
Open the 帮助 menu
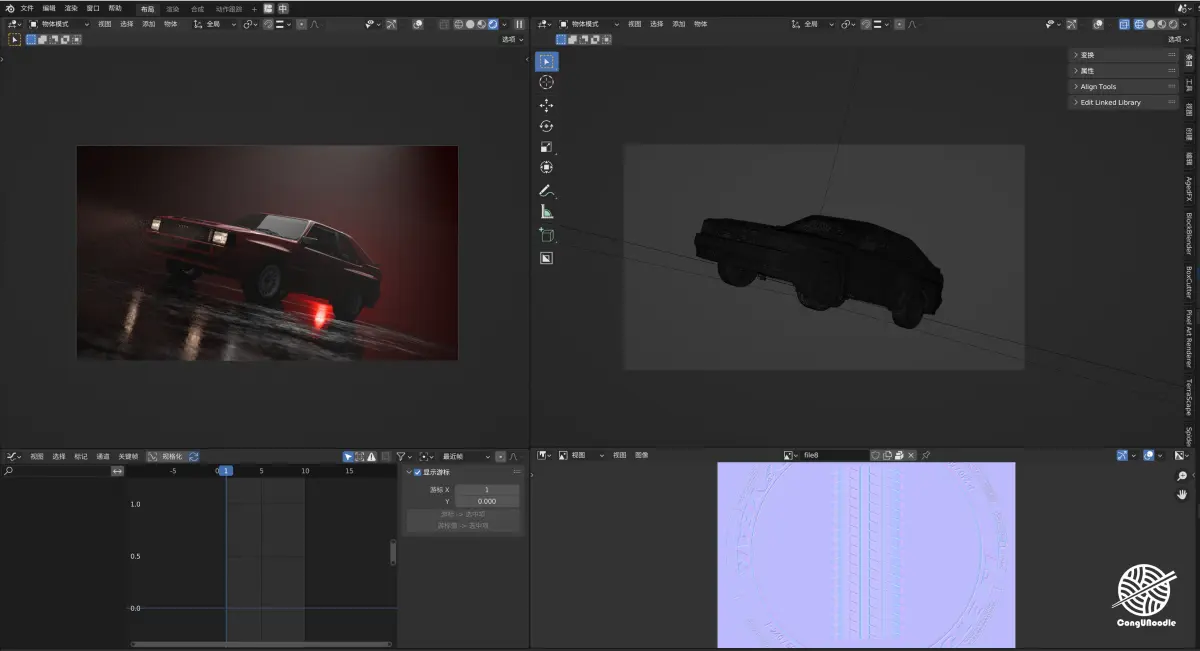[115, 8]
